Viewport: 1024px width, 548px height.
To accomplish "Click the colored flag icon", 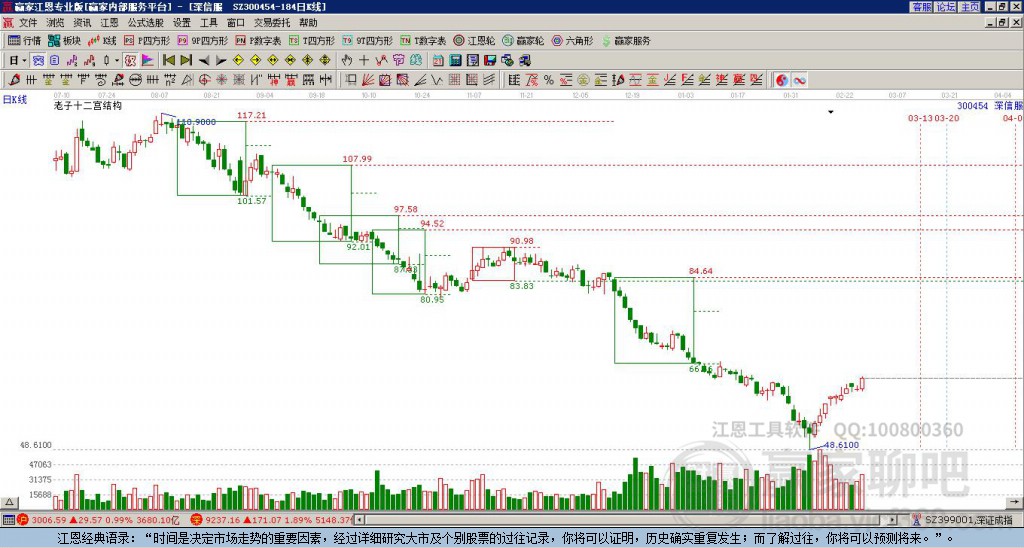I will [148, 61].
